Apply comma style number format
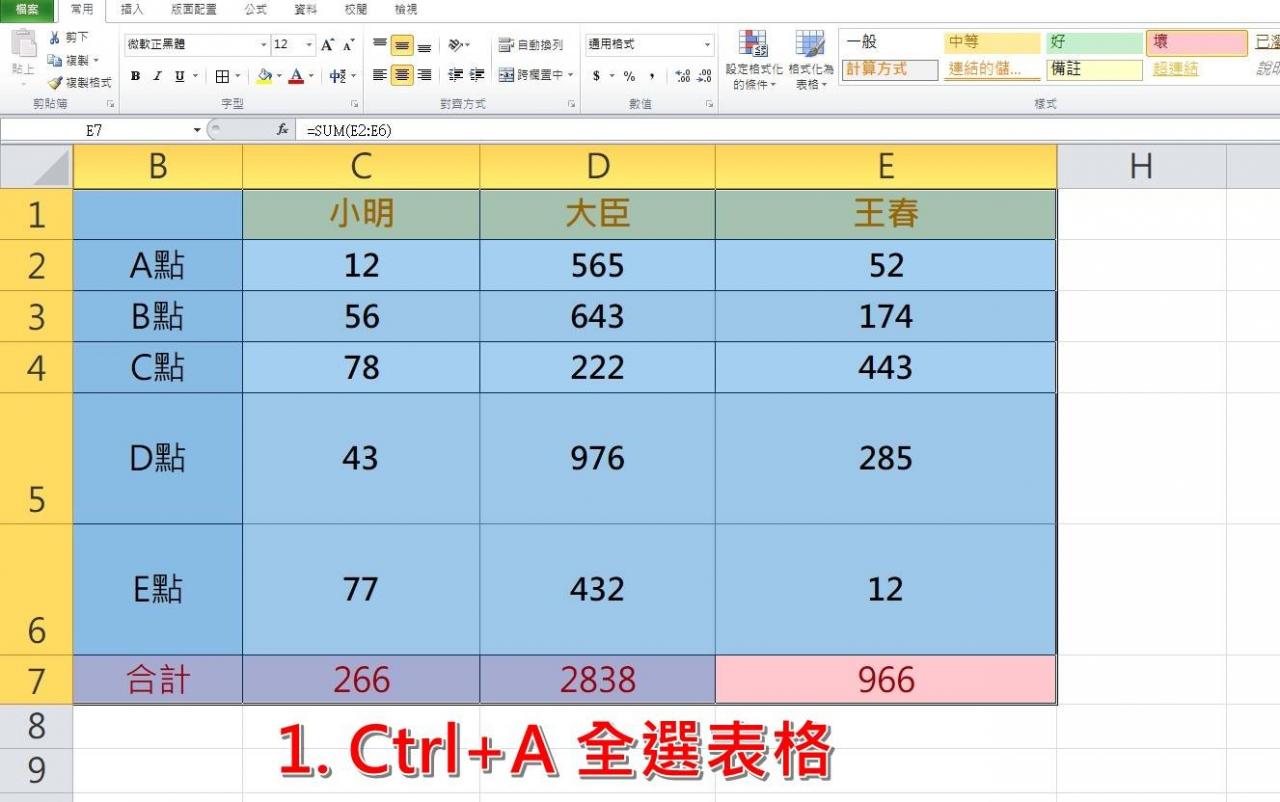1280x802 pixels. coord(652,76)
